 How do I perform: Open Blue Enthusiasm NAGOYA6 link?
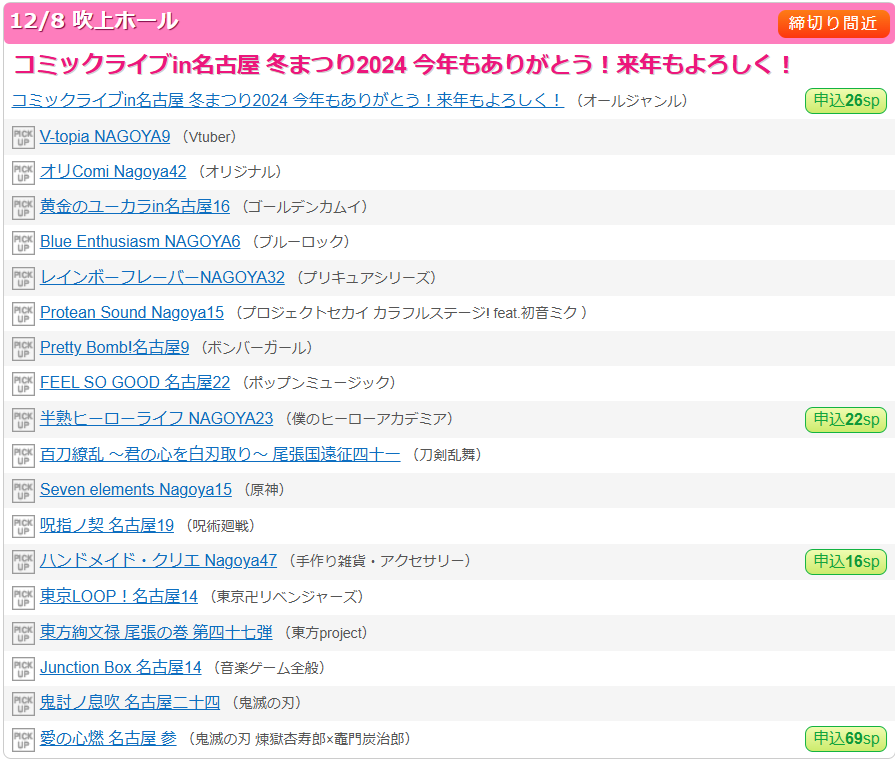tap(140, 241)
